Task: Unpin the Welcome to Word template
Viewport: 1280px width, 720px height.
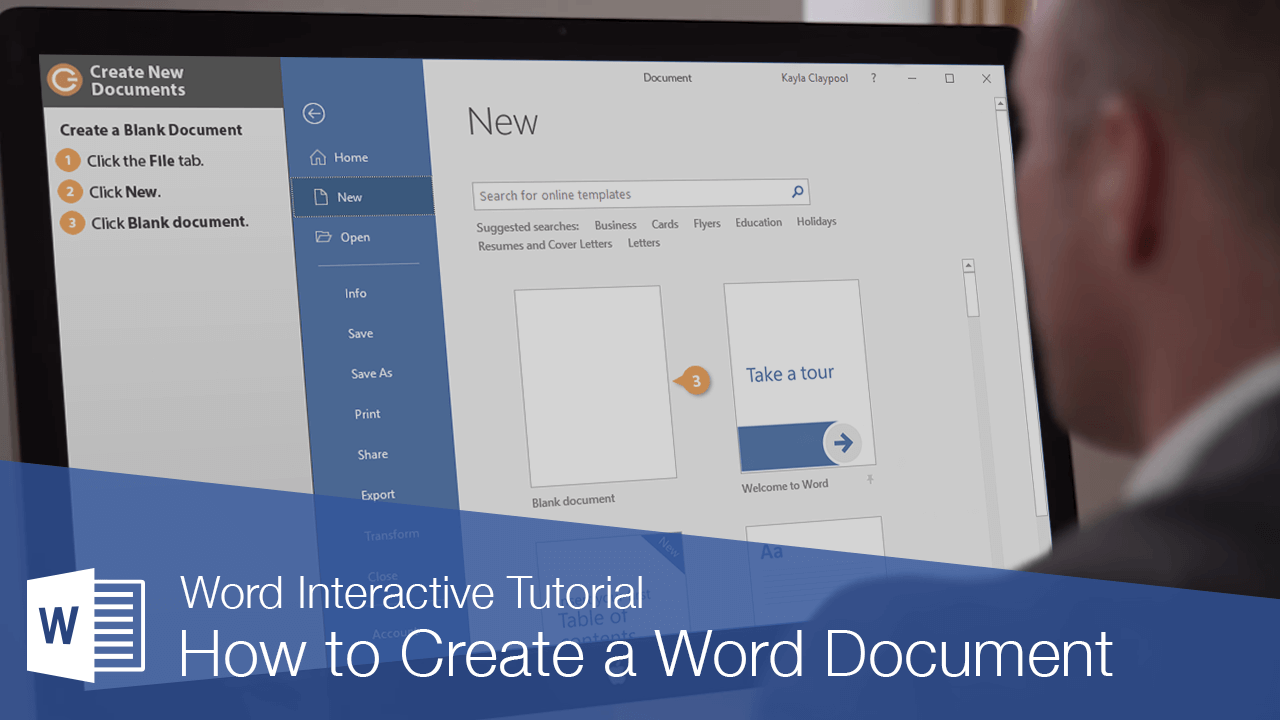Action: [x=869, y=479]
